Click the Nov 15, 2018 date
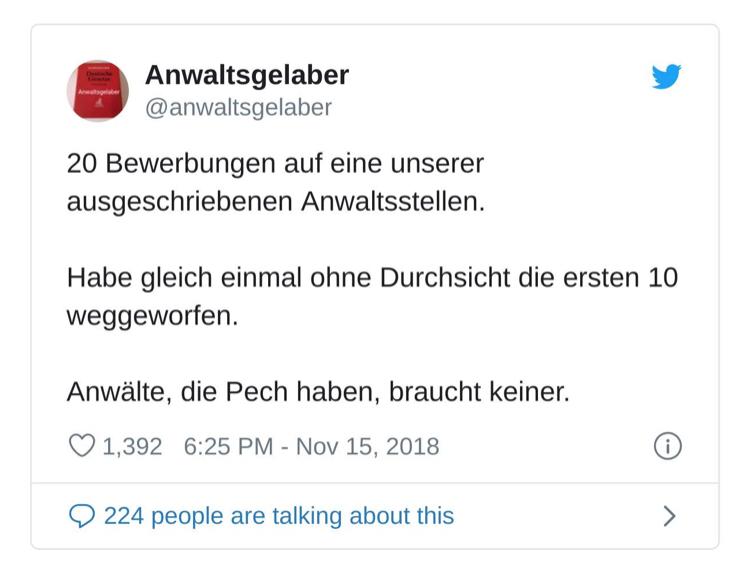The width and height of the screenshot is (750, 577). coord(369,446)
